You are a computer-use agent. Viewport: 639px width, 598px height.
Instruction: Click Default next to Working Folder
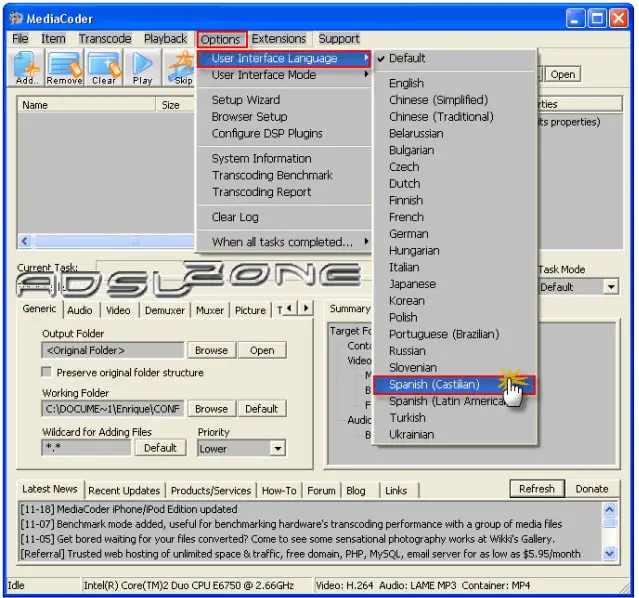[x=262, y=408]
